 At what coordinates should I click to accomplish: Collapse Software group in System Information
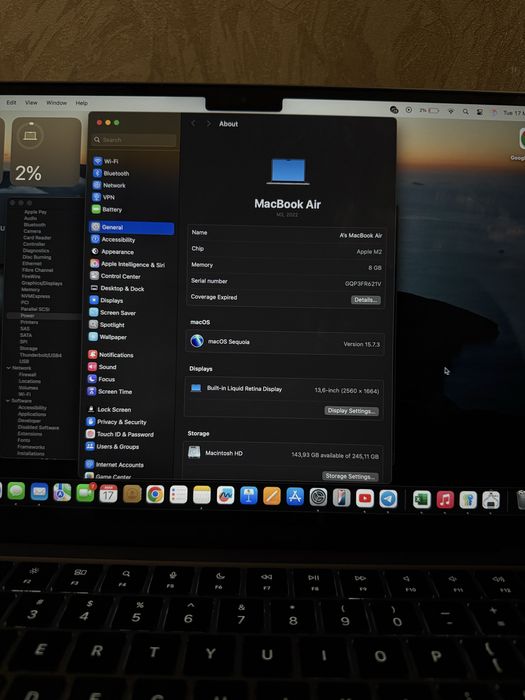pyautogui.click(x=8, y=401)
